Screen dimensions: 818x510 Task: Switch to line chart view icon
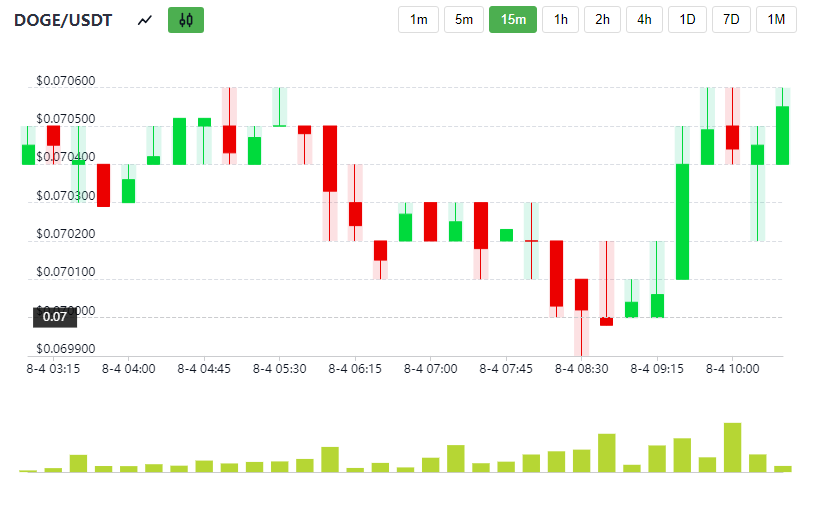pos(145,20)
